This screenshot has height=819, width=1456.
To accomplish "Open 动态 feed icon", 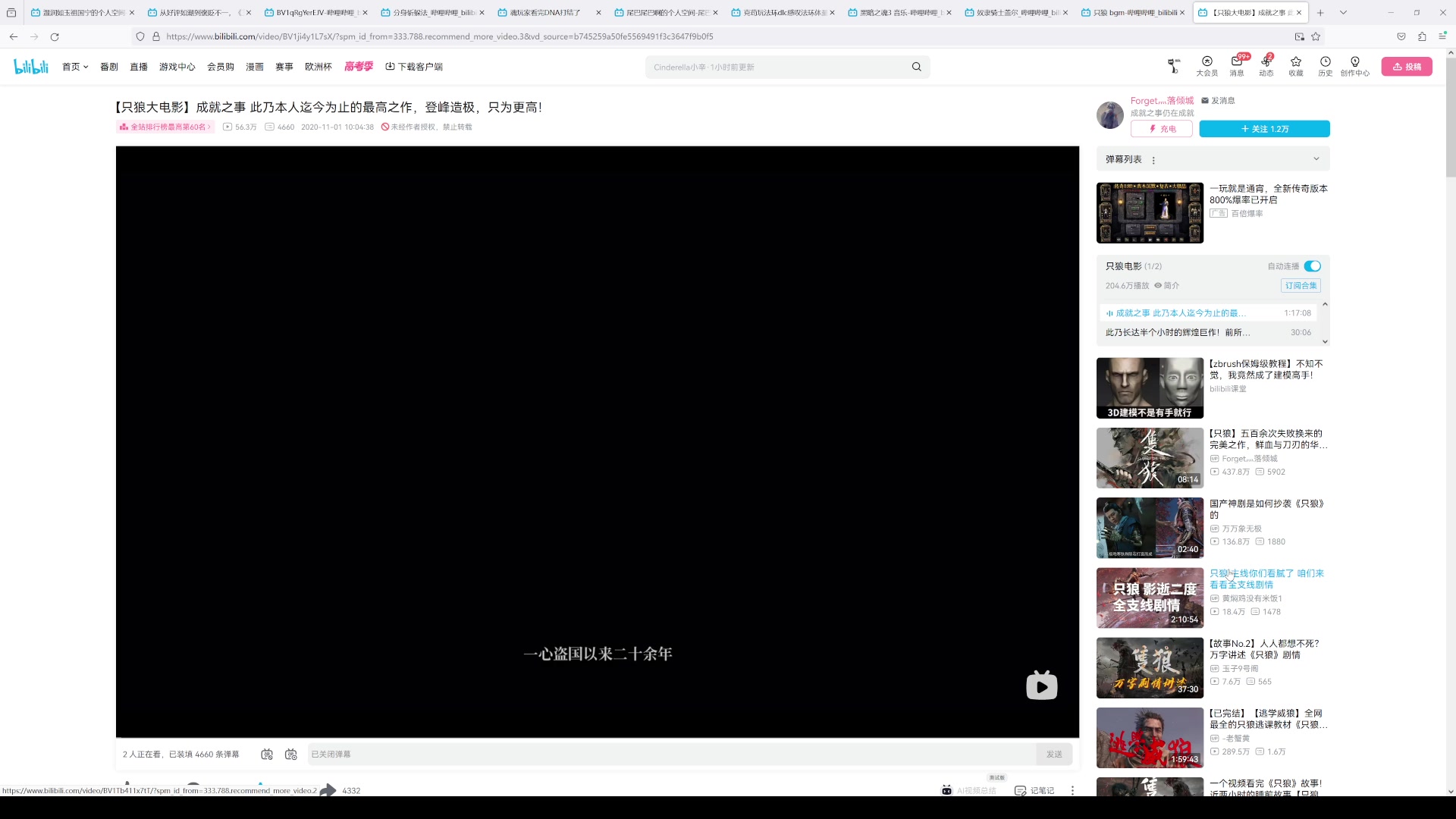I will tap(1266, 66).
